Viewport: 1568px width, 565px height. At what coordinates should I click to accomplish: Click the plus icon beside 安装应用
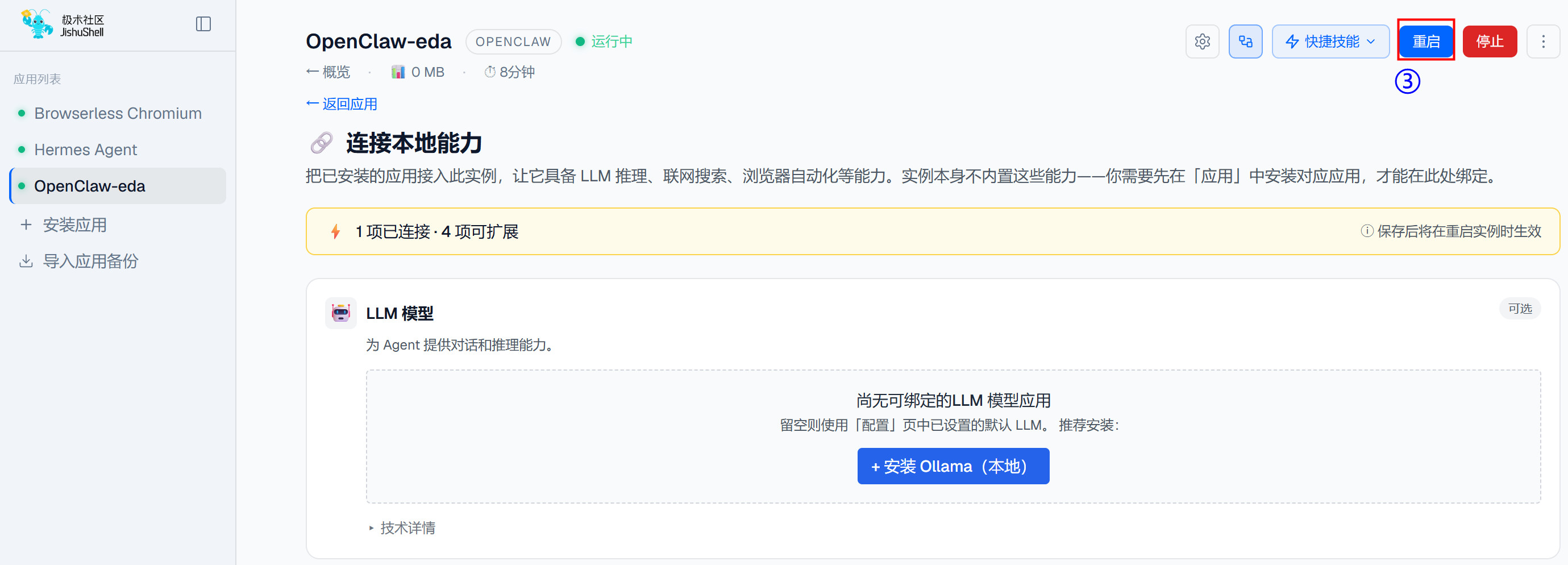(x=26, y=225)
